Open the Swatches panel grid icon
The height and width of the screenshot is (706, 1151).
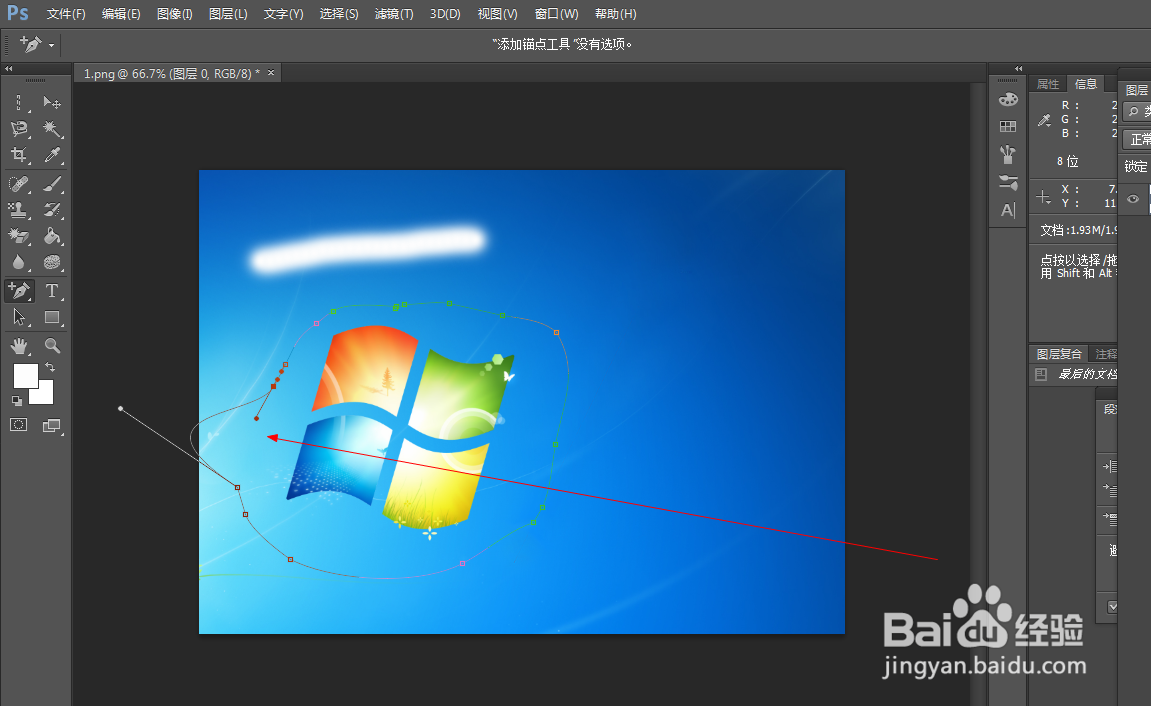pos(1008,126)
